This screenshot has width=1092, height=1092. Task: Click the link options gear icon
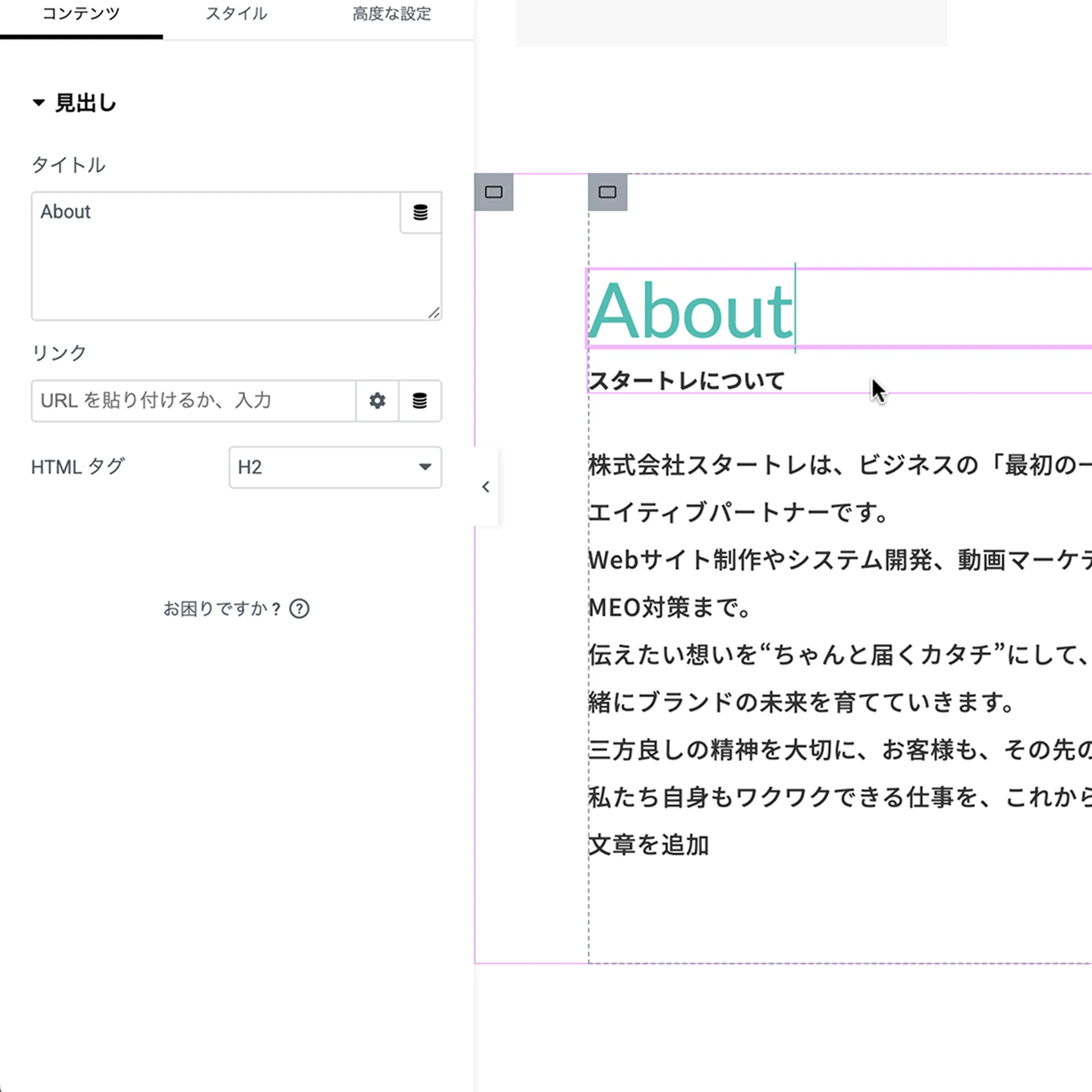[376, 401]
